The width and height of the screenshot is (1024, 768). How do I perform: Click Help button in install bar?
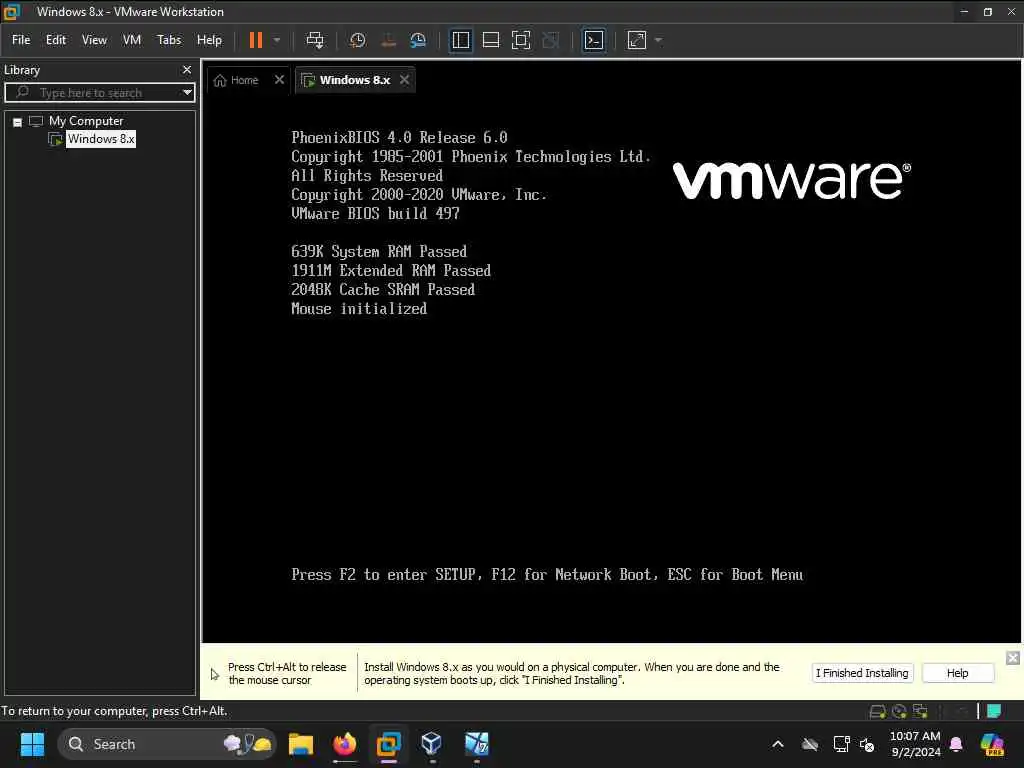point(957,673)
